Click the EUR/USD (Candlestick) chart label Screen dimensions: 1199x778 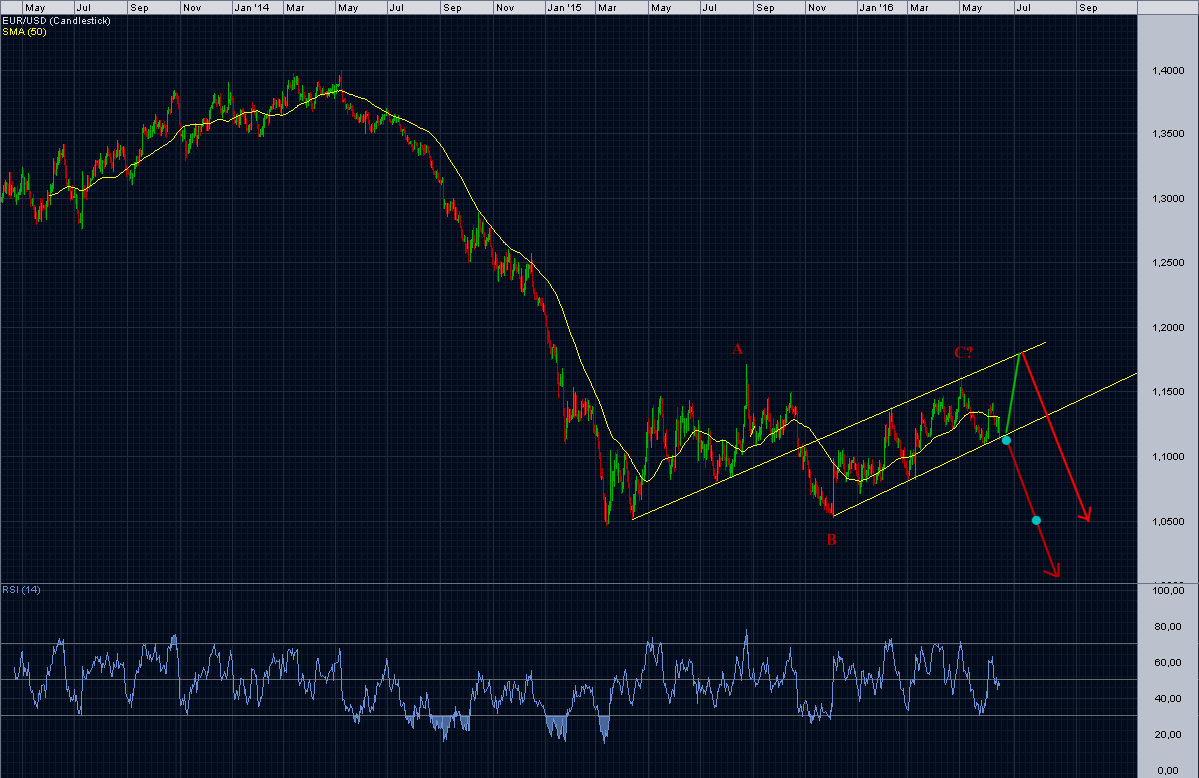[57, 21]
